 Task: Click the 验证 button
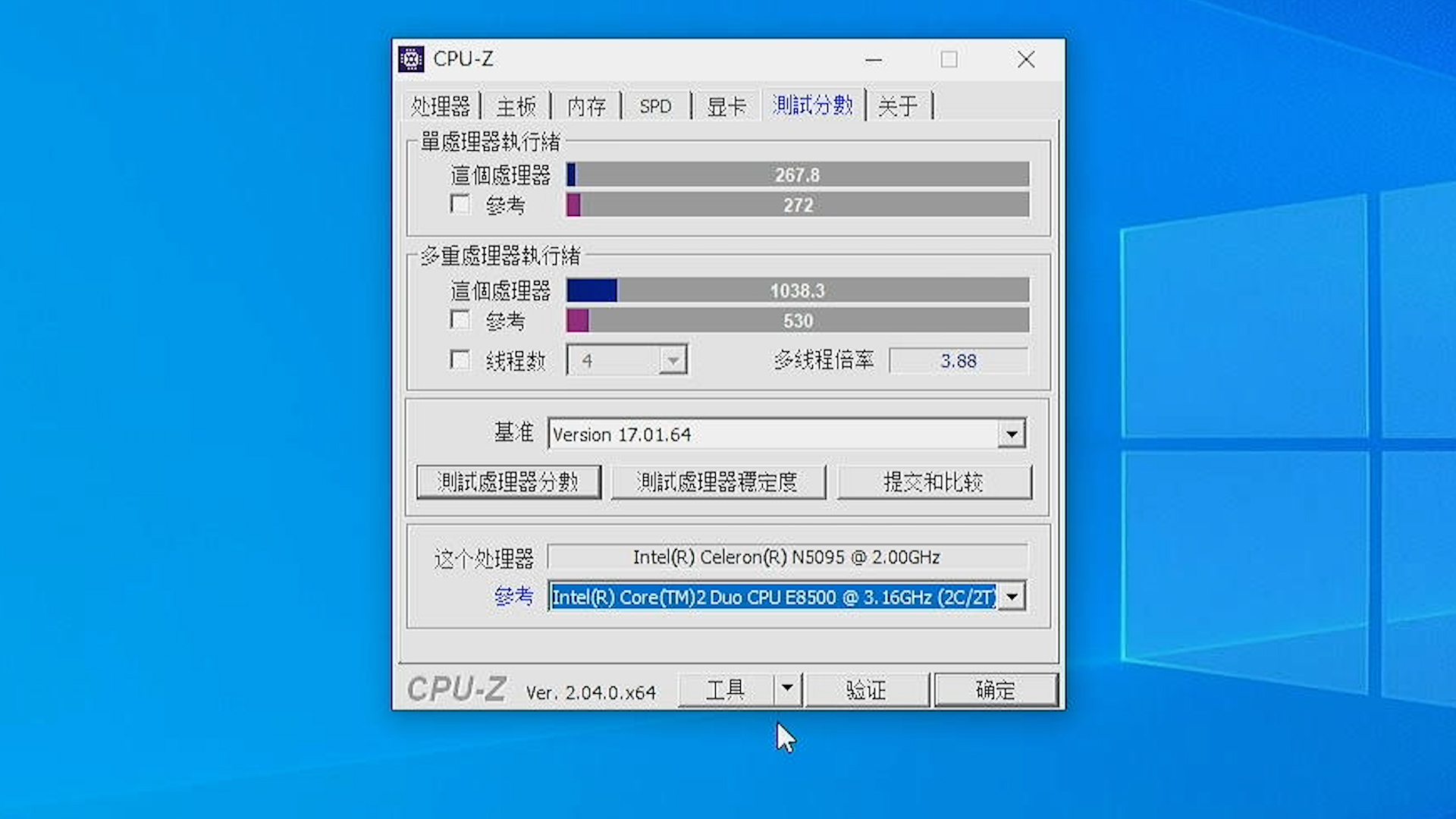coord(867,689)
